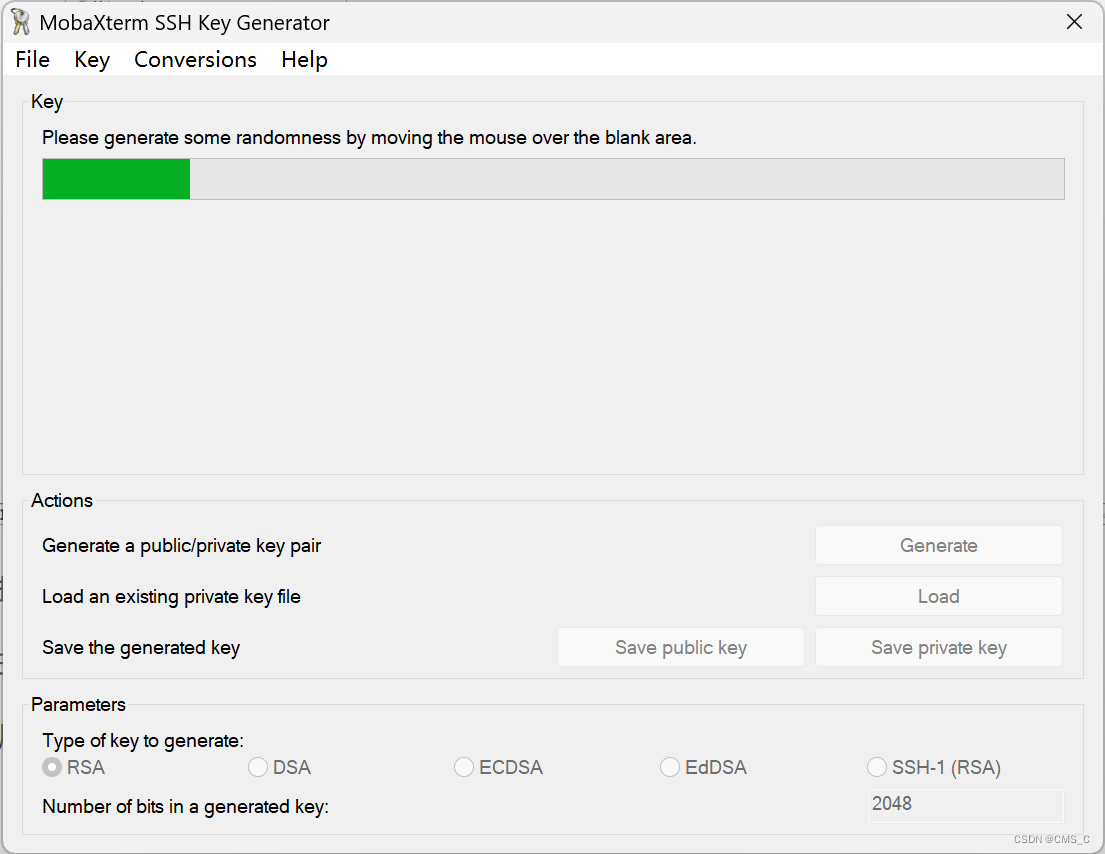Click the window title 'MobaXterm SSH Key Generator'
Screen dimensions: 1105x854
pyautogui.click(x=185, y=23)
